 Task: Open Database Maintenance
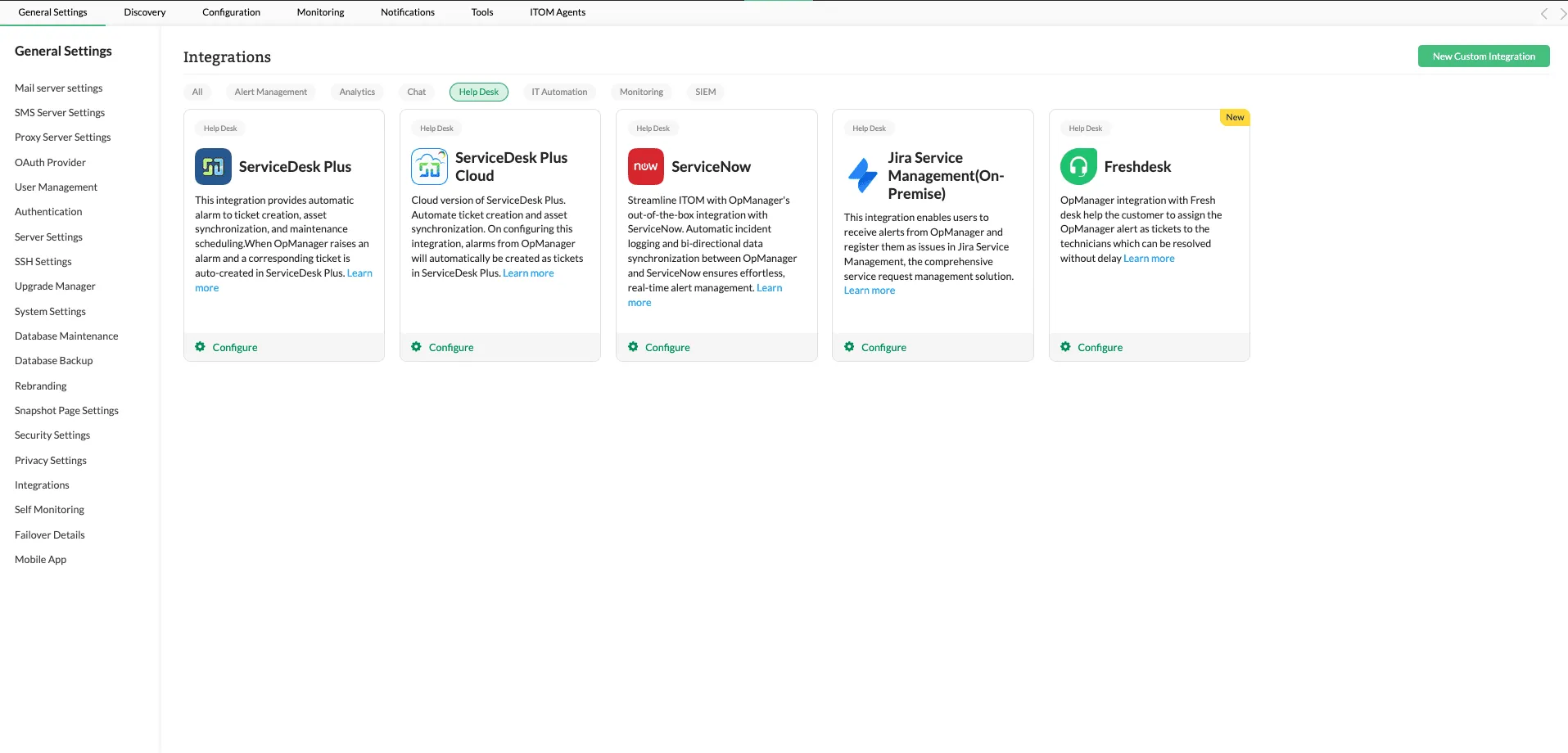66,336
